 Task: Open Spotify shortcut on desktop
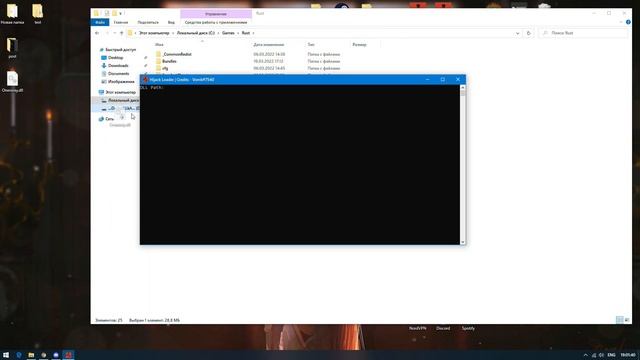point(468,328)
